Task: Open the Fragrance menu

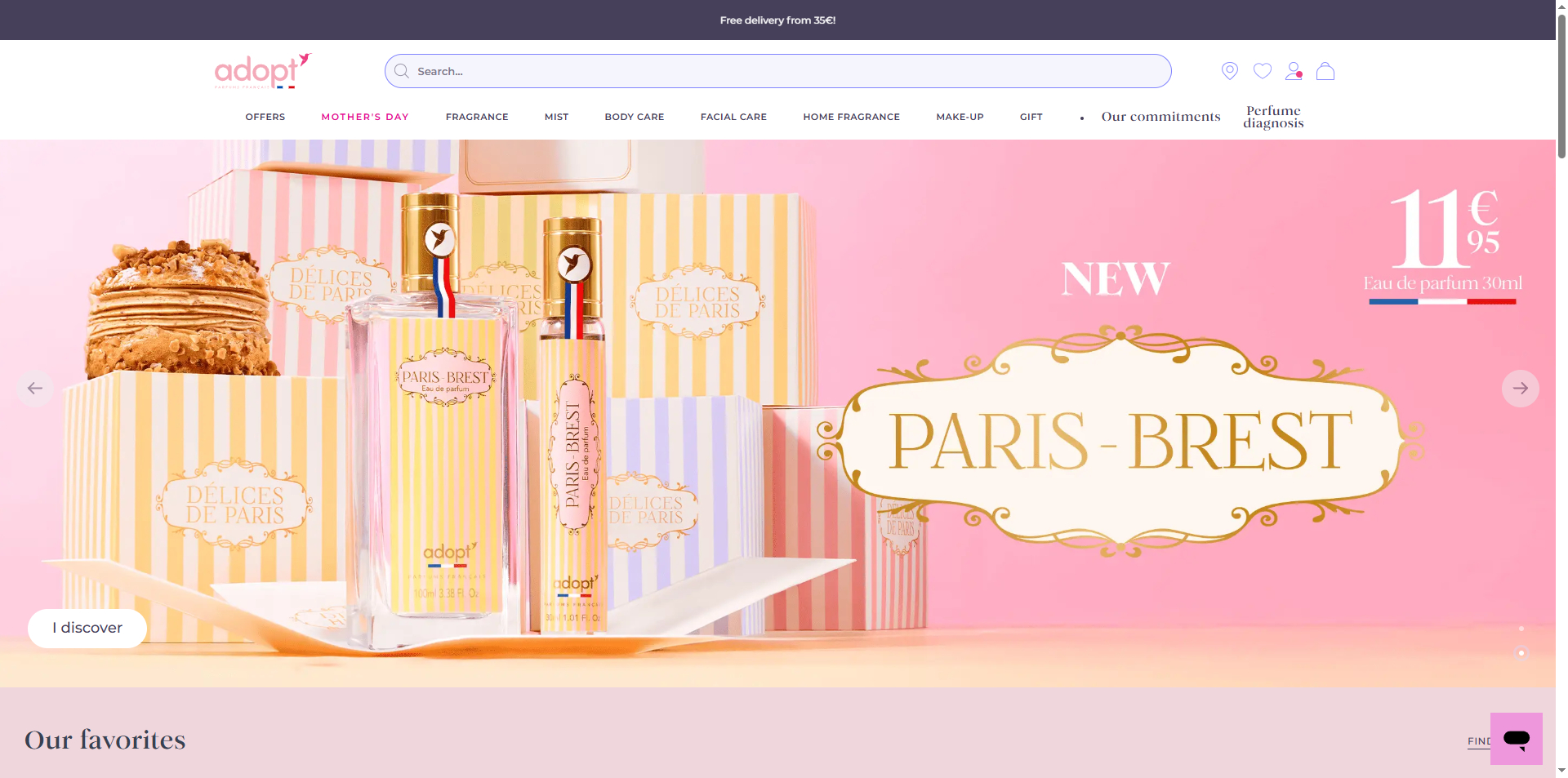Action: click(477, 117)
